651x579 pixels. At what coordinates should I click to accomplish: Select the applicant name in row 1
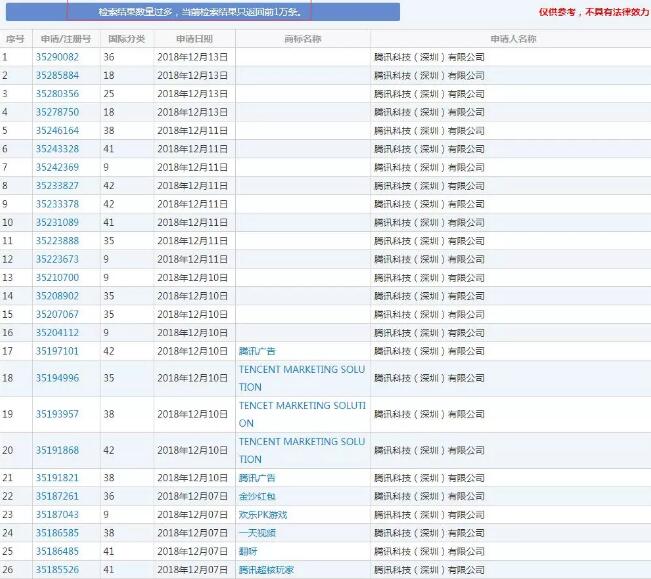coord(429,57)
